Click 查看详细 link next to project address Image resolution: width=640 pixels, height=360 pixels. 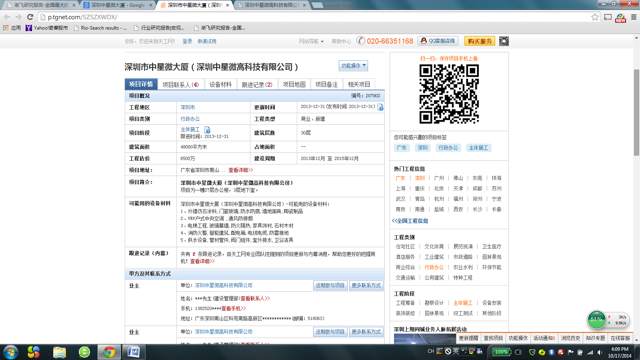point(240,170)
